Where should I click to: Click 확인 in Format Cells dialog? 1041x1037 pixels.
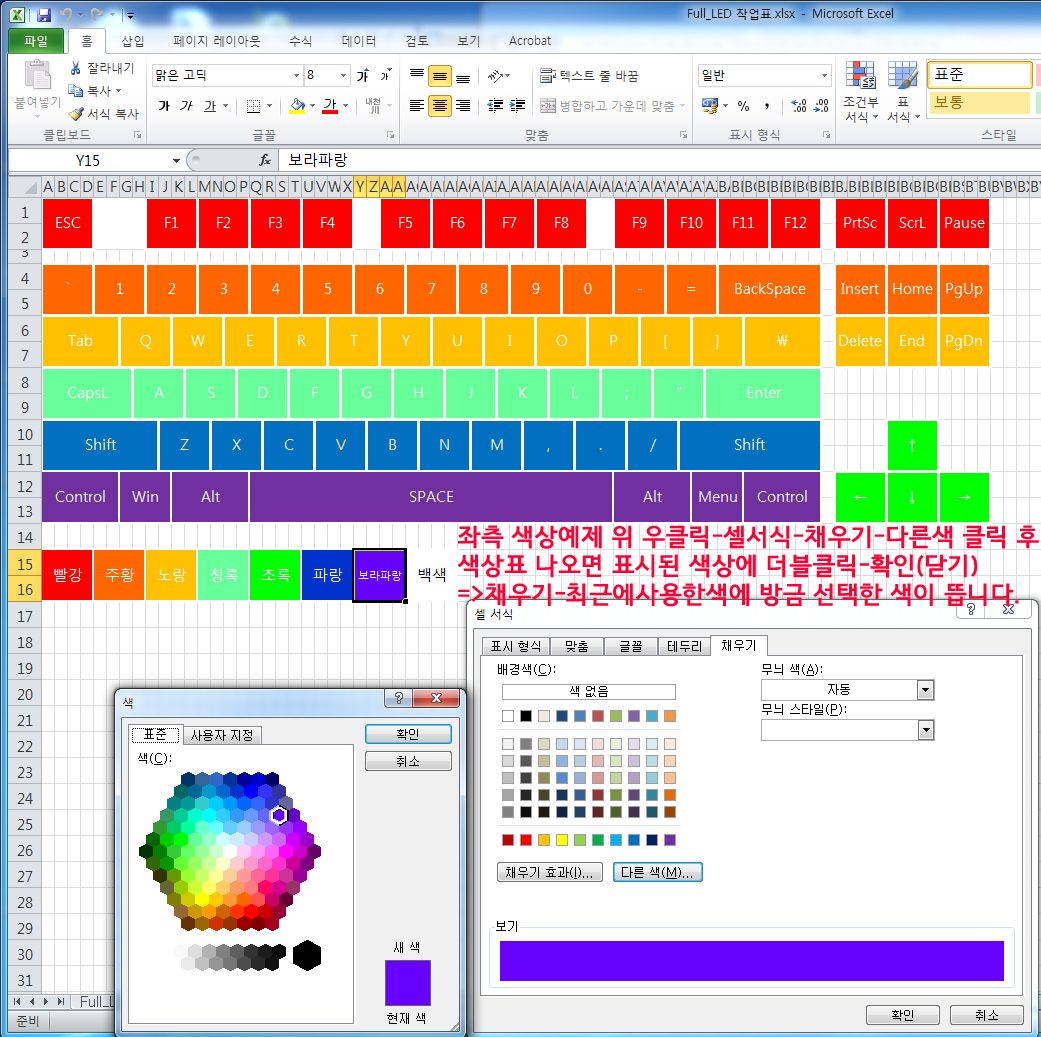click(x=902, y=1014)
